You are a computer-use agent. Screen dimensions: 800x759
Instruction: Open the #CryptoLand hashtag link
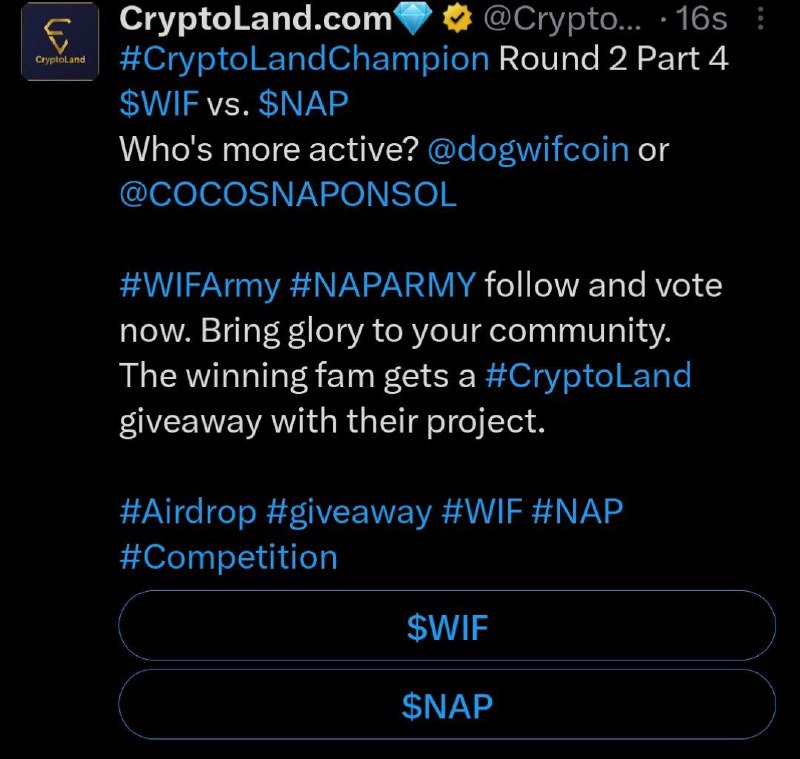click(588, 376)
